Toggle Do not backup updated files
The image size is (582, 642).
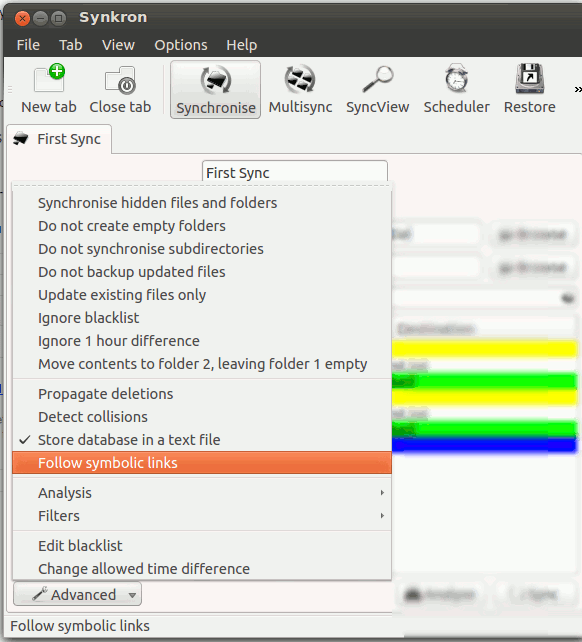(202, 271)
